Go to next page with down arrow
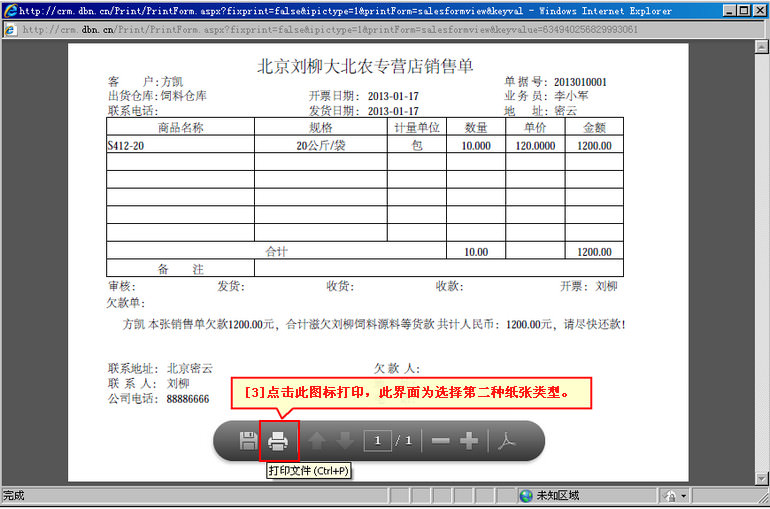 [344, 441]
